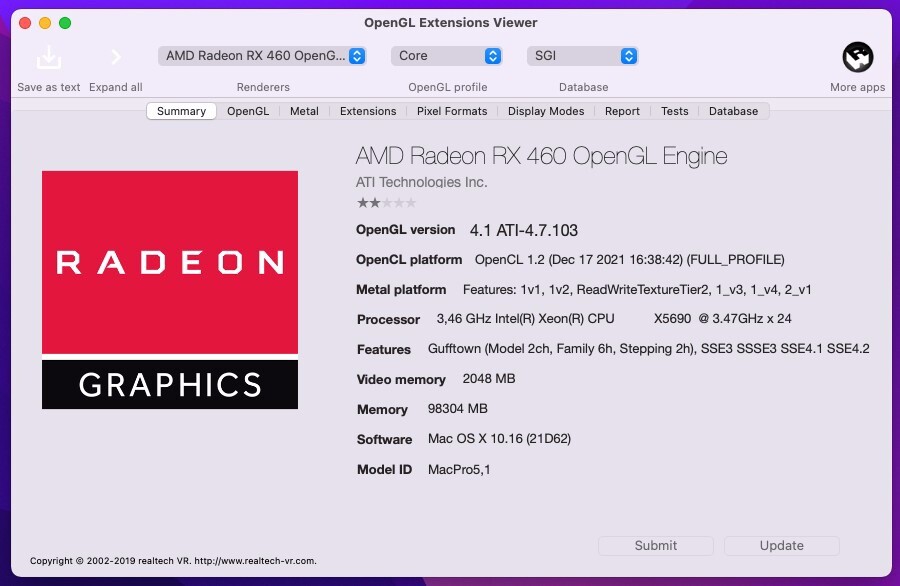This screenshot has width=900, height=586.
Task: Click the Video memory value 2048 MB
Action: pos(489,379)
